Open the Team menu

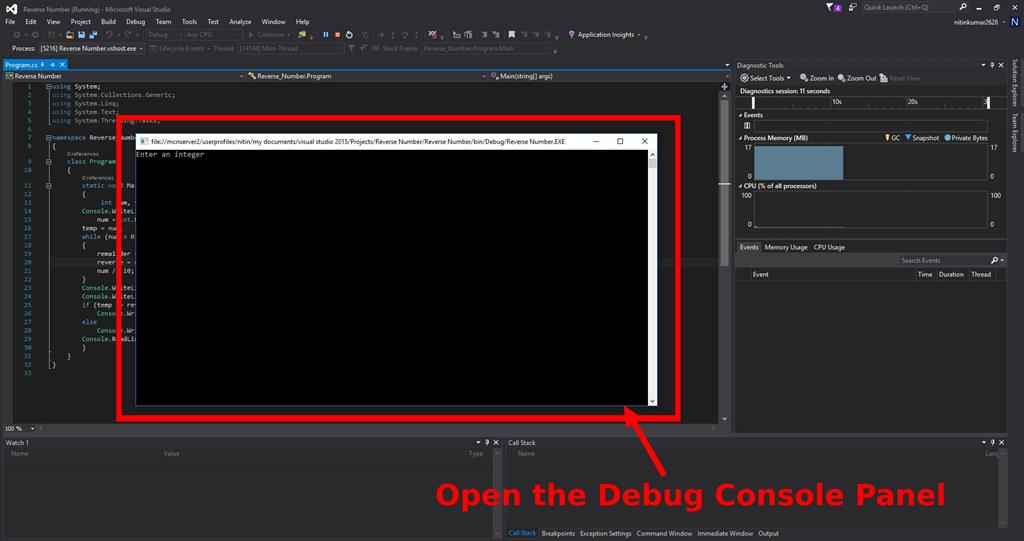(x=163, y=22)
